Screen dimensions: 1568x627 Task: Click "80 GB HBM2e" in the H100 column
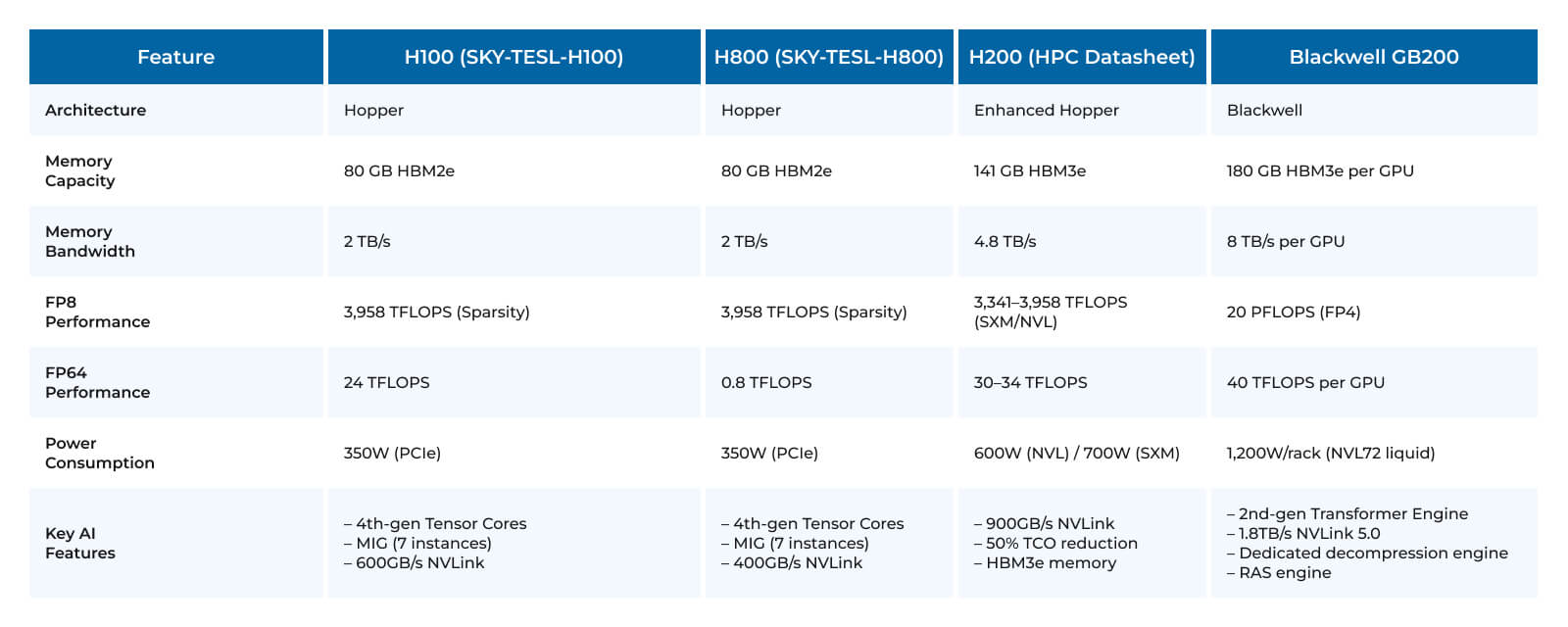pyautogui.click(x=399, y=170)
